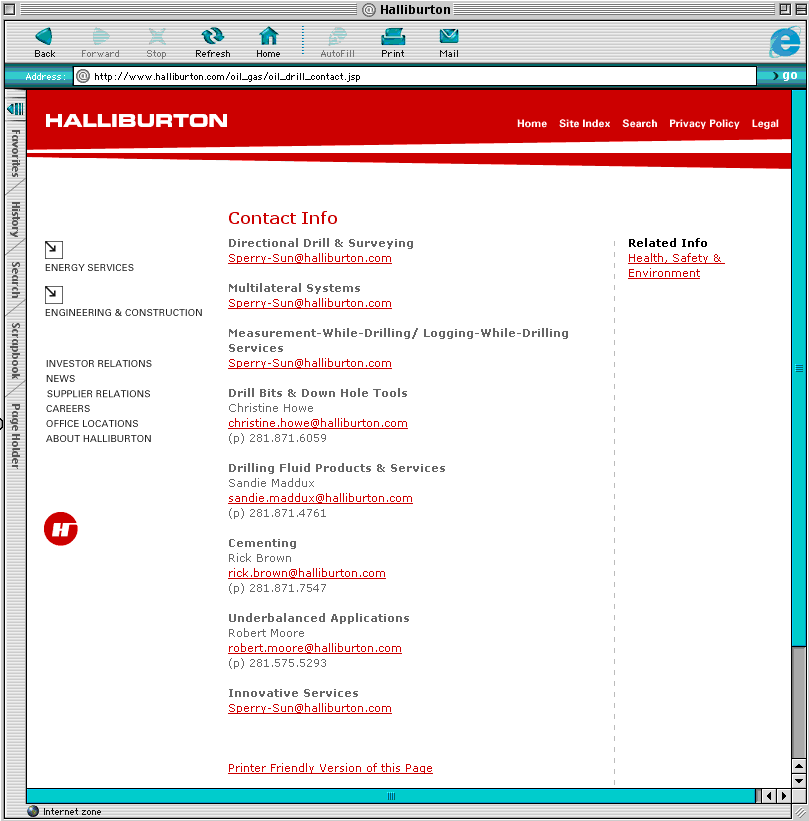Click the address bar URL field

(415, 76)
